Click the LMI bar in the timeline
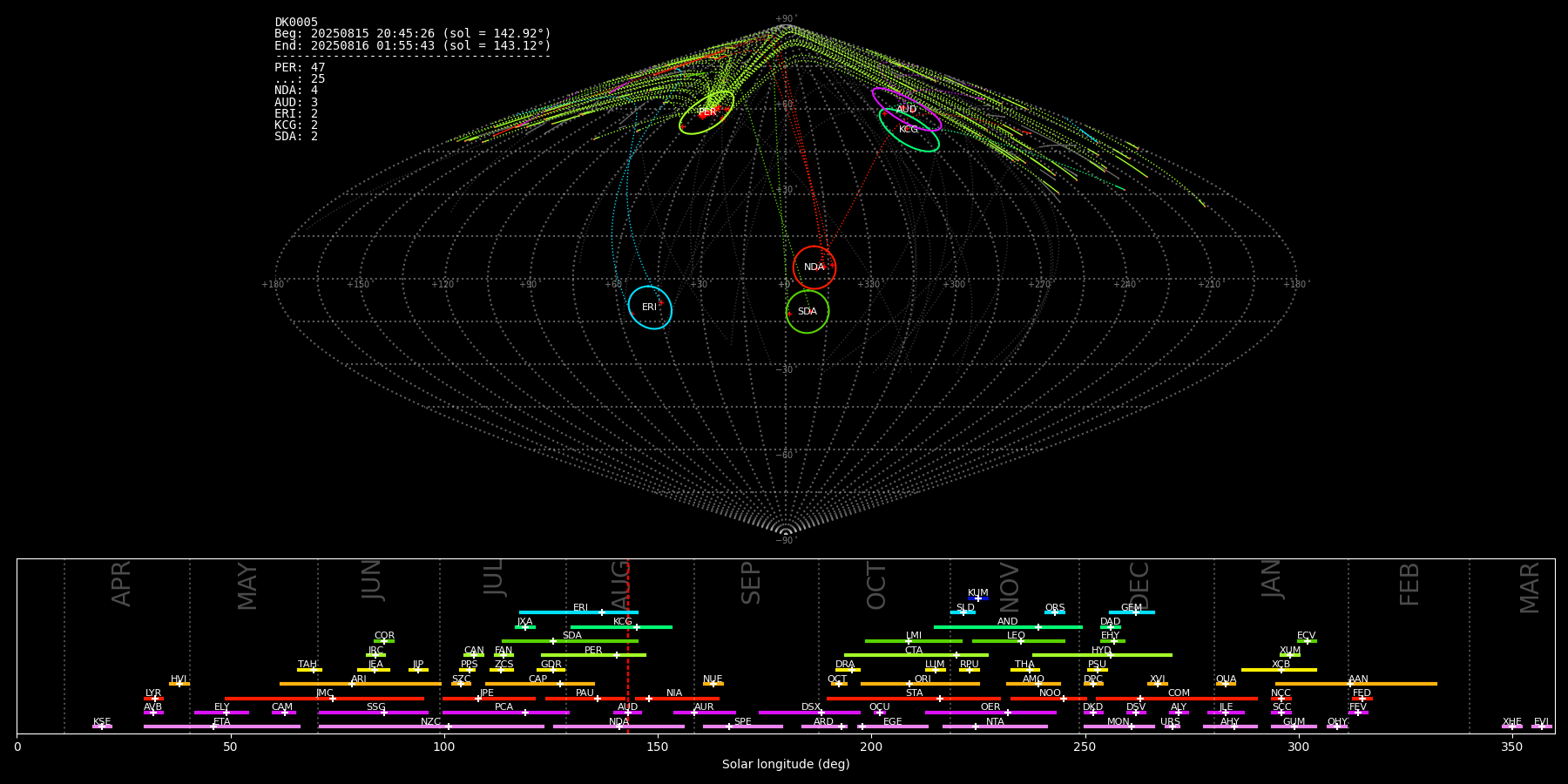1568x784 pixels. click(x=914, y=641)
